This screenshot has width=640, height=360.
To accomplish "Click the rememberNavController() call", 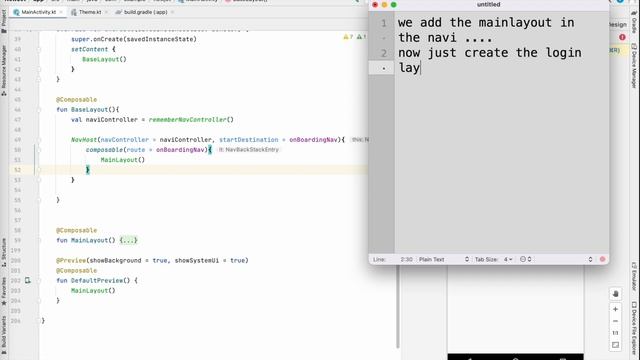I will point(191,120).
